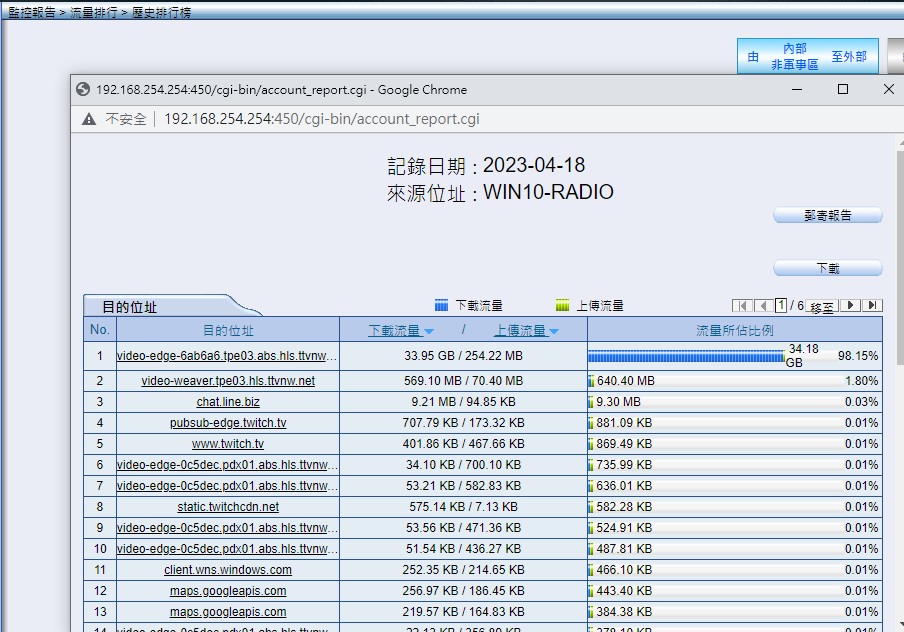Click the 移至 go-to-page button
Viewport: 904px width, 632px height.
tap(822, 307)
